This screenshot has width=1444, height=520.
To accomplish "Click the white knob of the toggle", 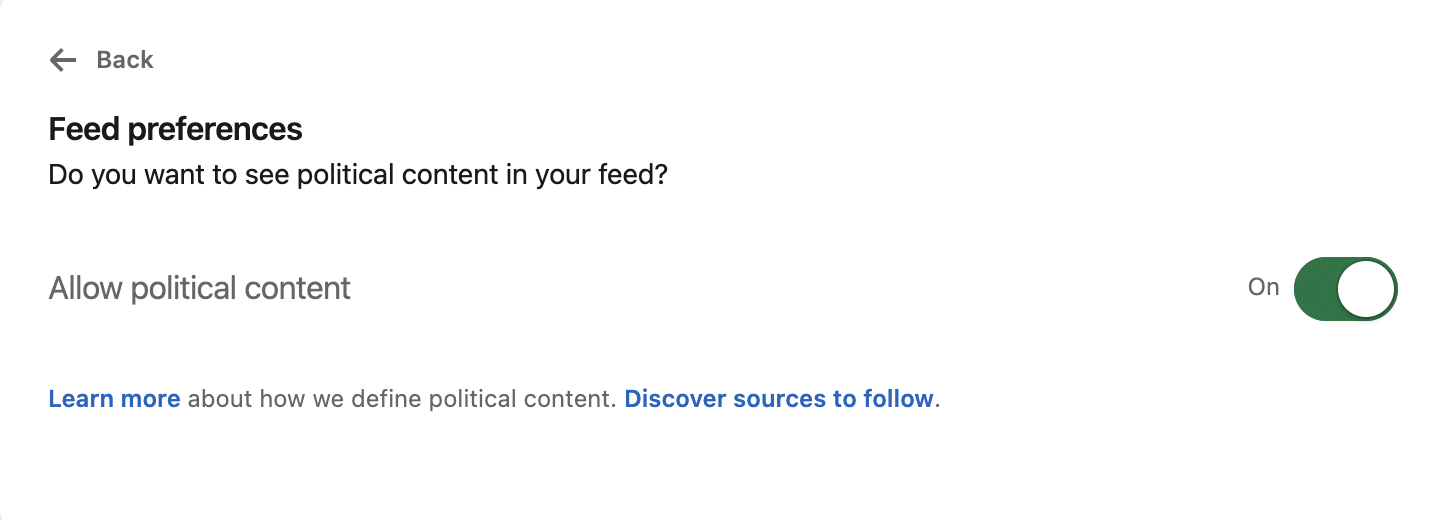I will point(1366,288).
